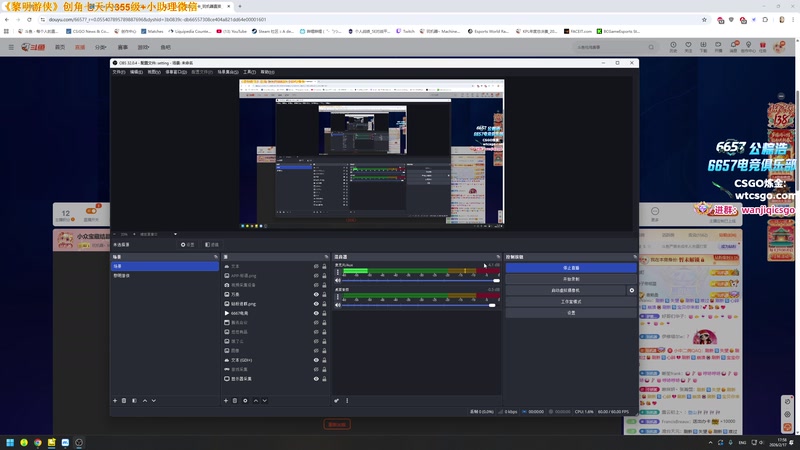Toggle visibility of 6667电竞 source

[x=316, y=313]
